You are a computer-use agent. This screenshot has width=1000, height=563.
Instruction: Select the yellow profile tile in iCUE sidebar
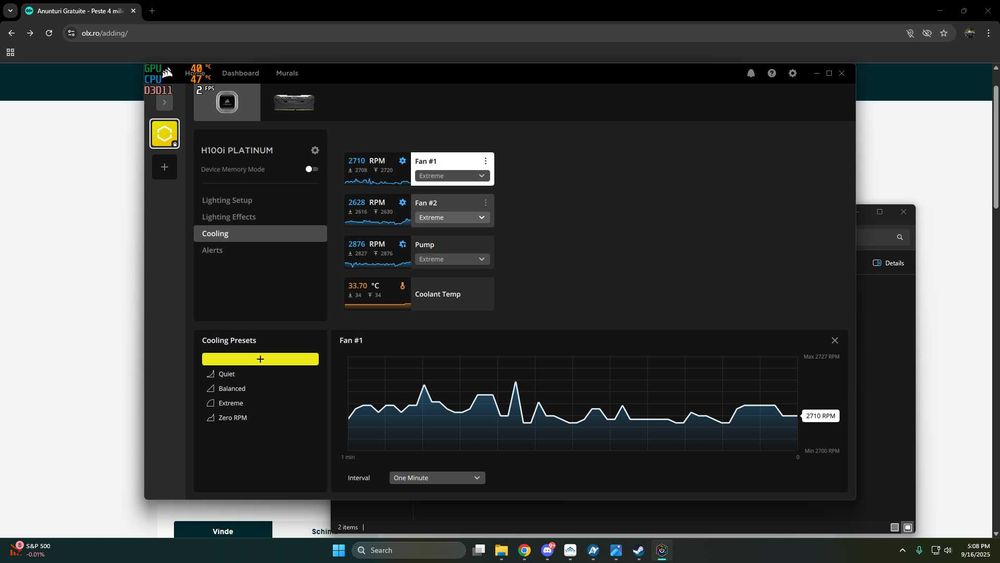pos(165,133)
